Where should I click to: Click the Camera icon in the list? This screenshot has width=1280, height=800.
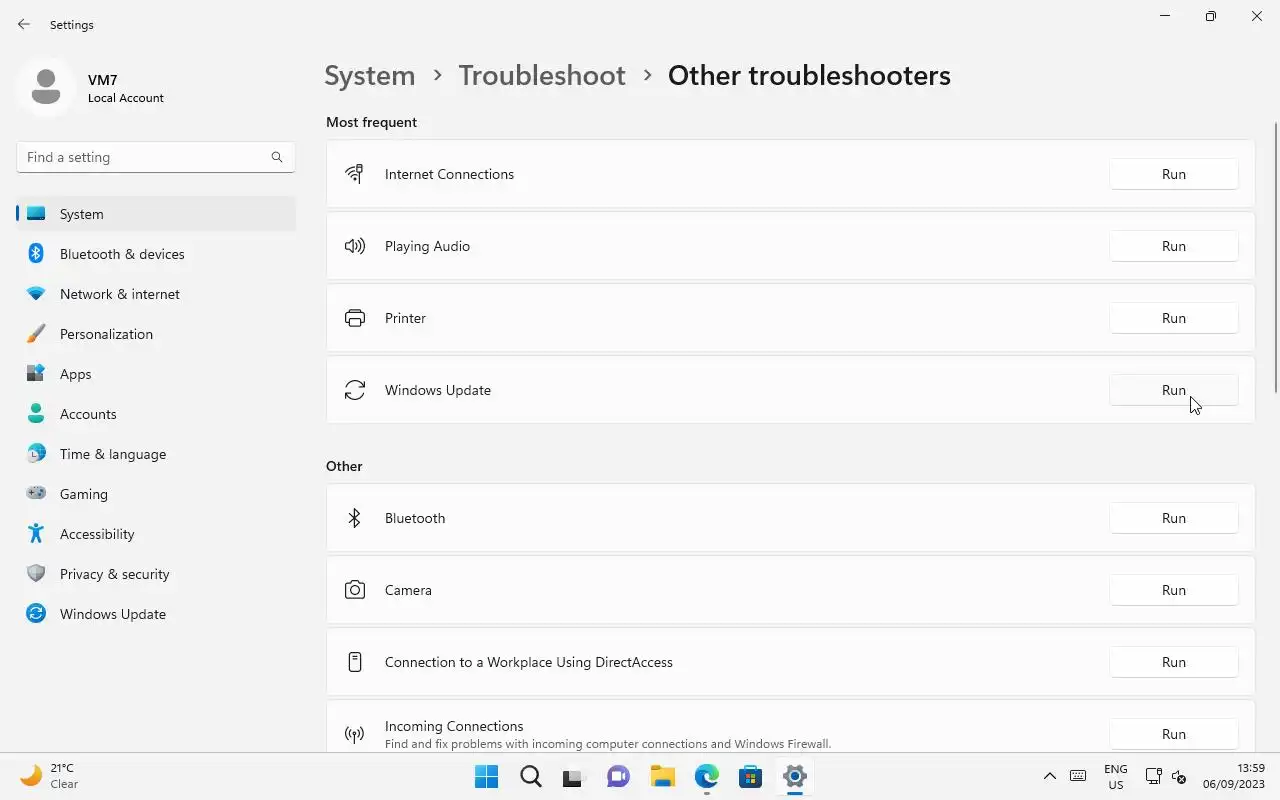354,590
